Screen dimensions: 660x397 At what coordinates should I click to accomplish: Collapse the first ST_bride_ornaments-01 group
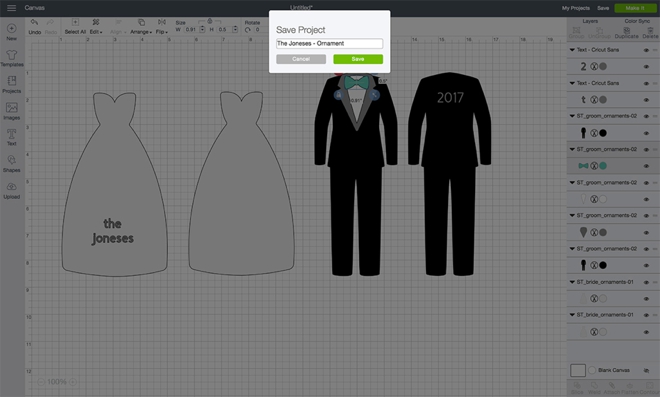(x=572, y=282)
